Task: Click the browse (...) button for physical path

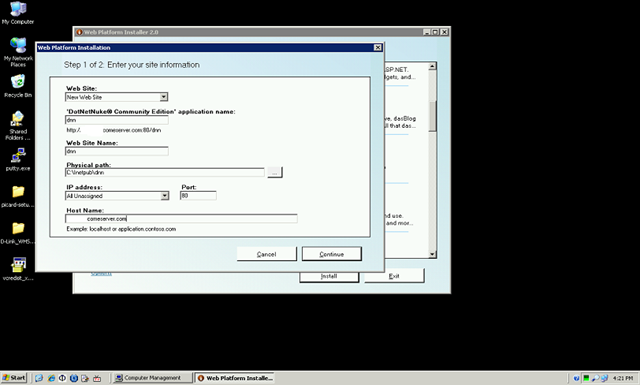Action: click(275, 173)
